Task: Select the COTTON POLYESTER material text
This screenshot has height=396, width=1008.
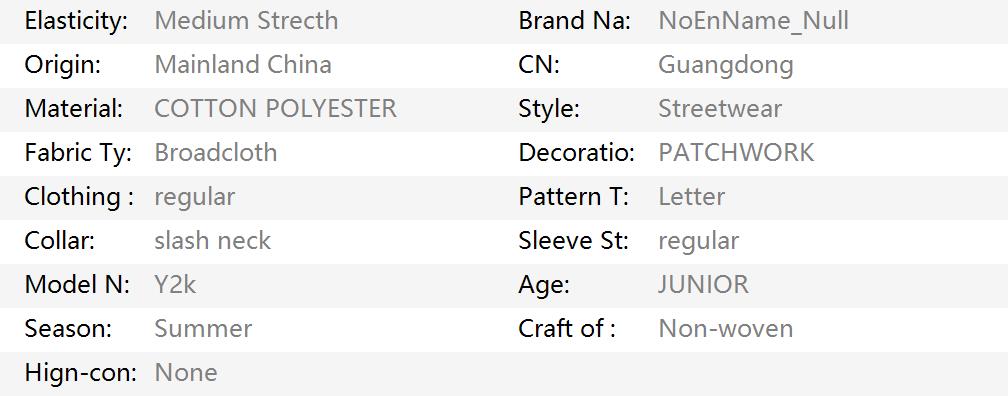Action: point(276,109)
